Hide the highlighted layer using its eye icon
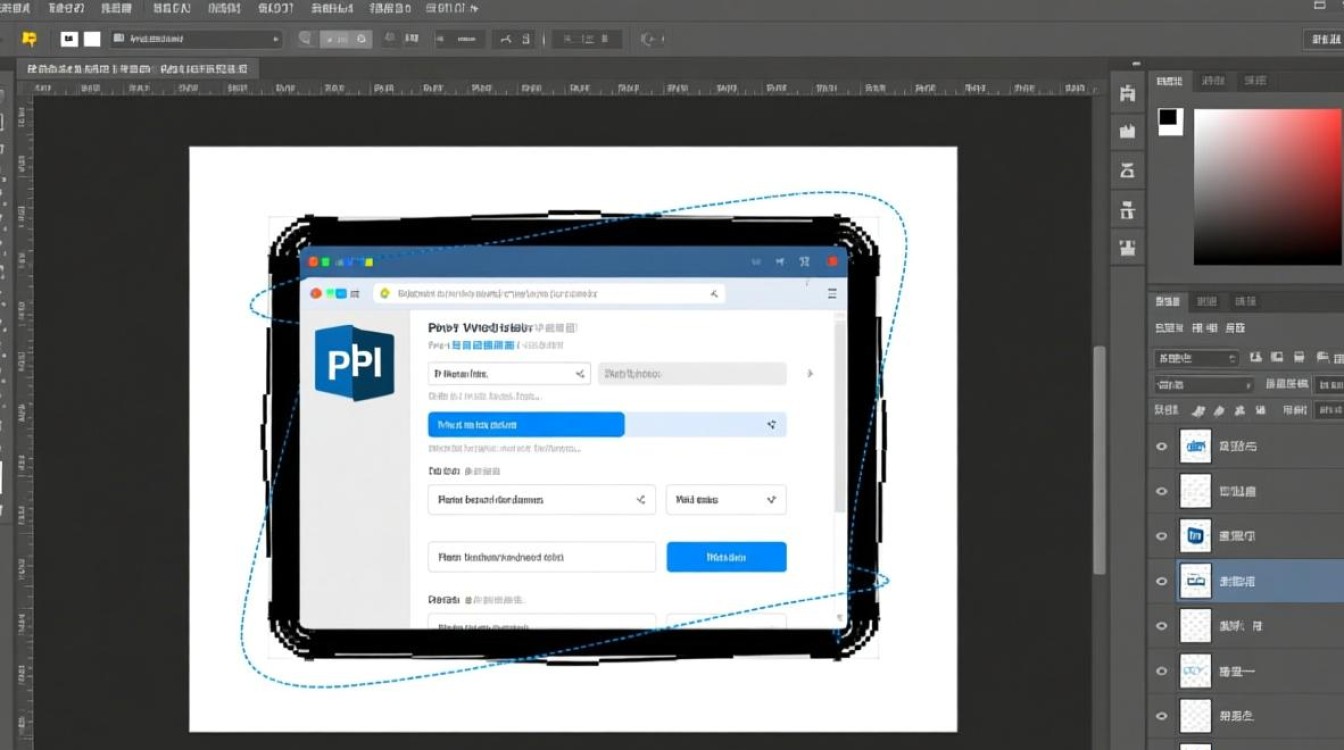 1161,580
